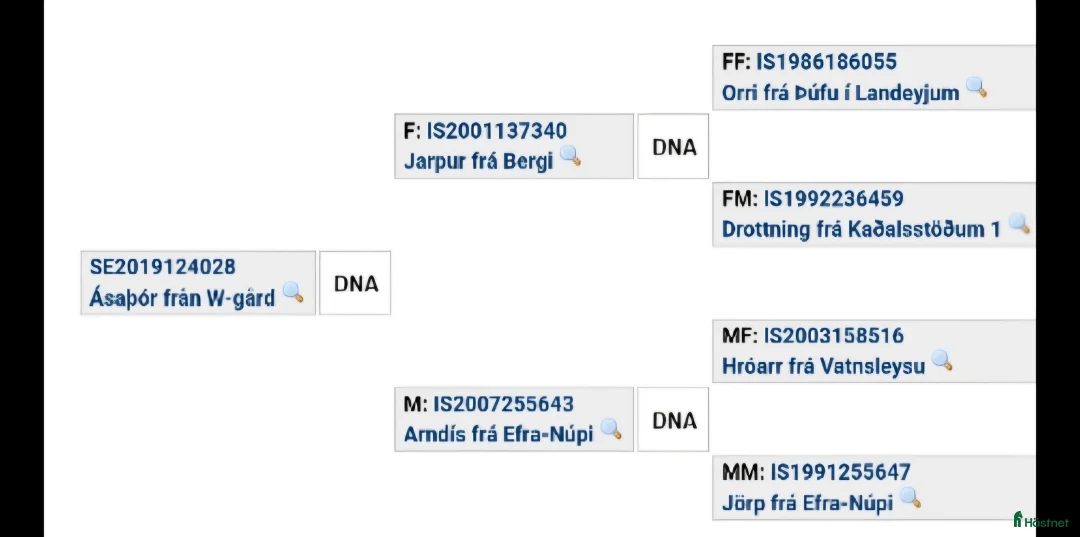Screen dimensions: 1080x537
Task: Open the Jarpur frá Bergi name link
Action: click(478, 161)
